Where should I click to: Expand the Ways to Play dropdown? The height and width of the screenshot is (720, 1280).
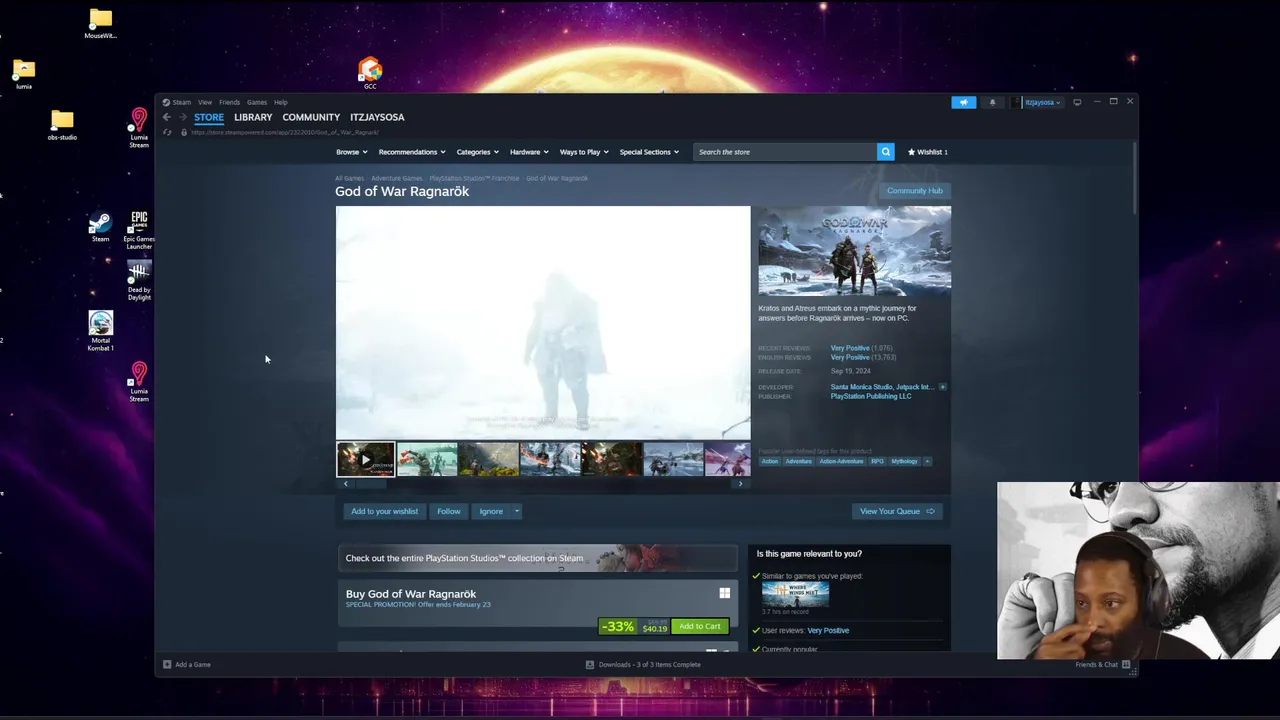[584, 152]
